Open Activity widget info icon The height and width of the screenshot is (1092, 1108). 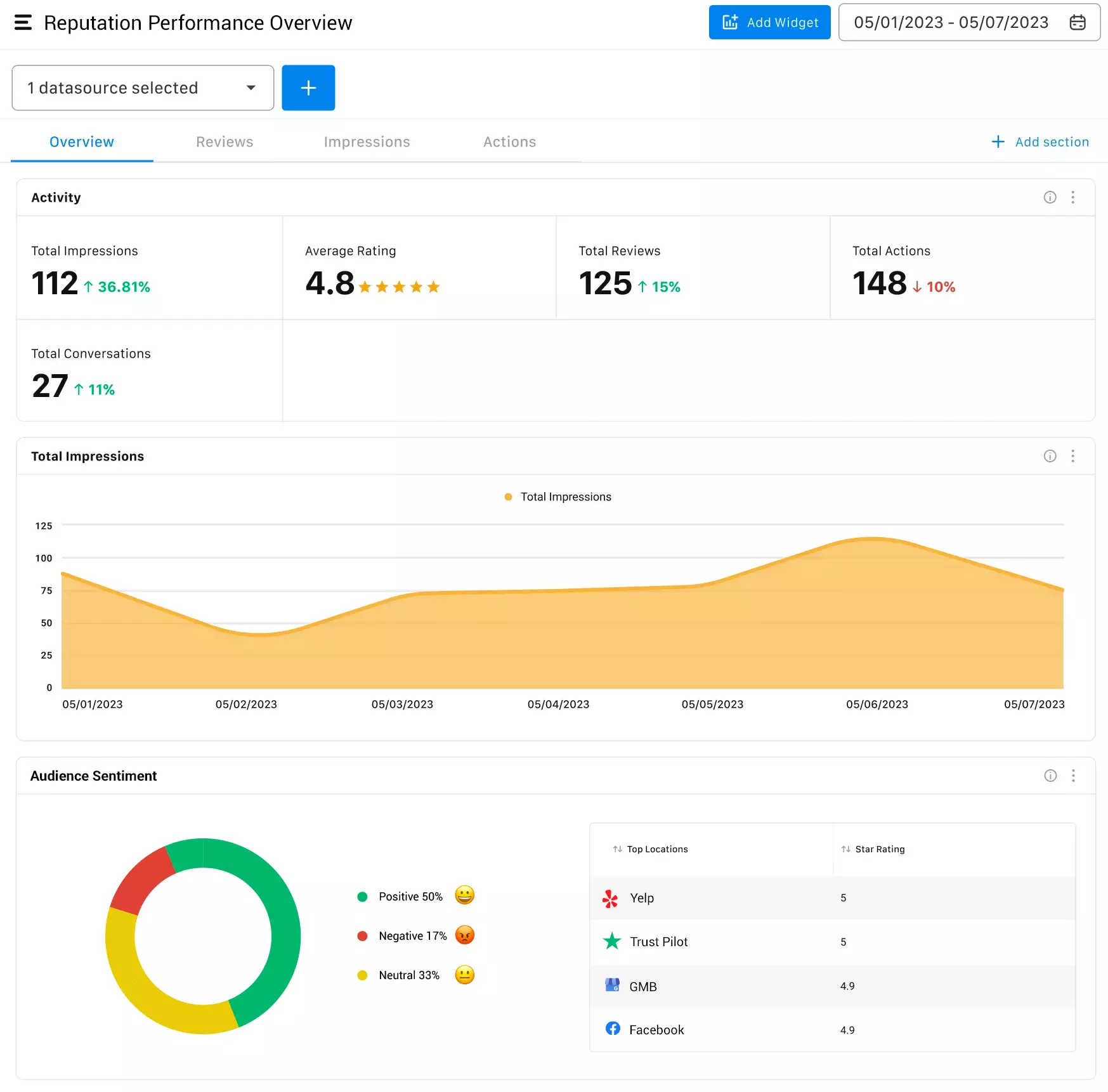(1050, 197)
